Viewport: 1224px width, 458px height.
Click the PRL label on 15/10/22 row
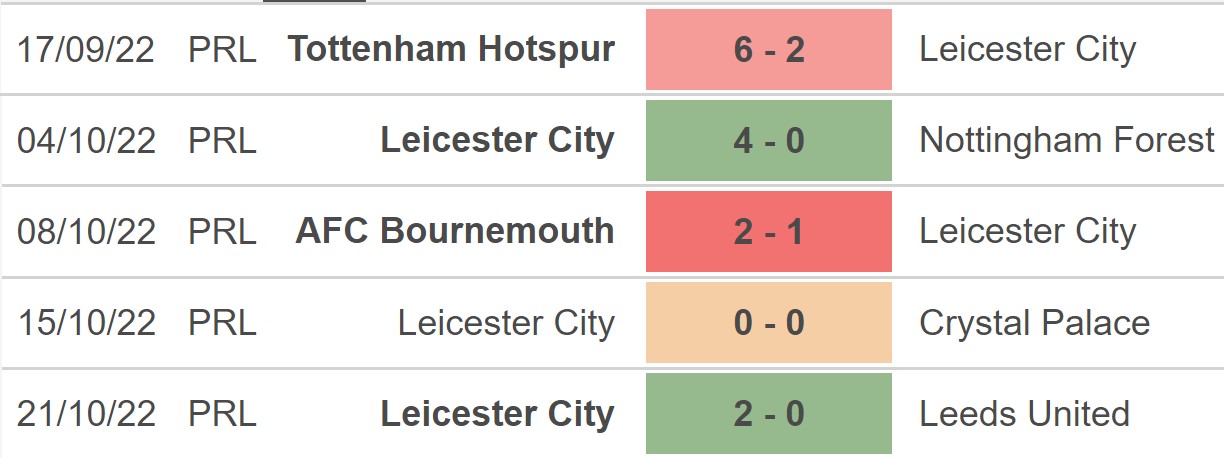click(x=222, y=323)
